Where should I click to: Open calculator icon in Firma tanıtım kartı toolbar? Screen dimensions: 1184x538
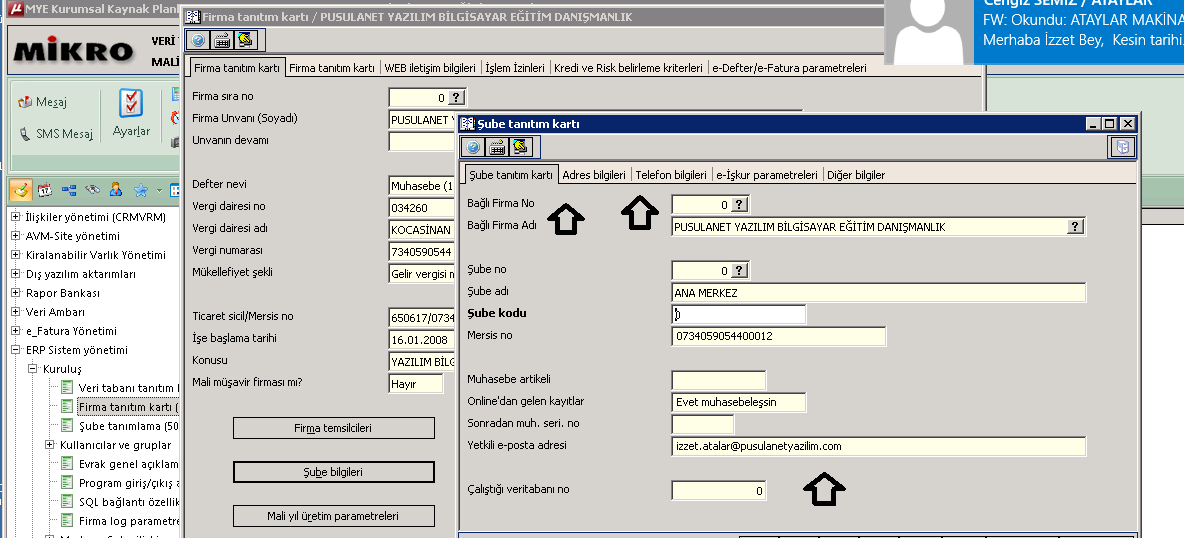tap(222, 40)
